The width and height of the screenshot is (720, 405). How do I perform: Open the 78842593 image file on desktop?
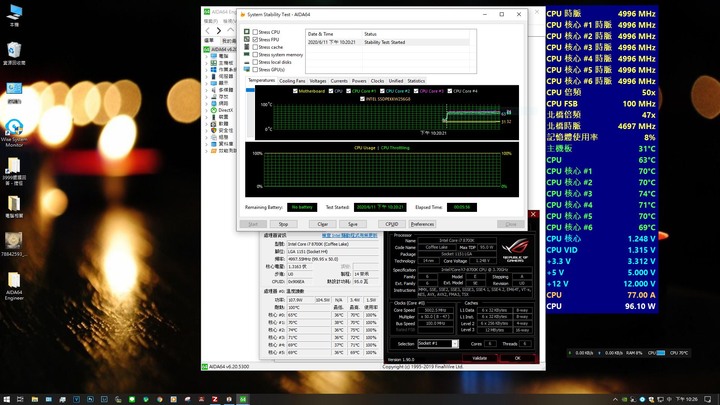click(14, 244)
